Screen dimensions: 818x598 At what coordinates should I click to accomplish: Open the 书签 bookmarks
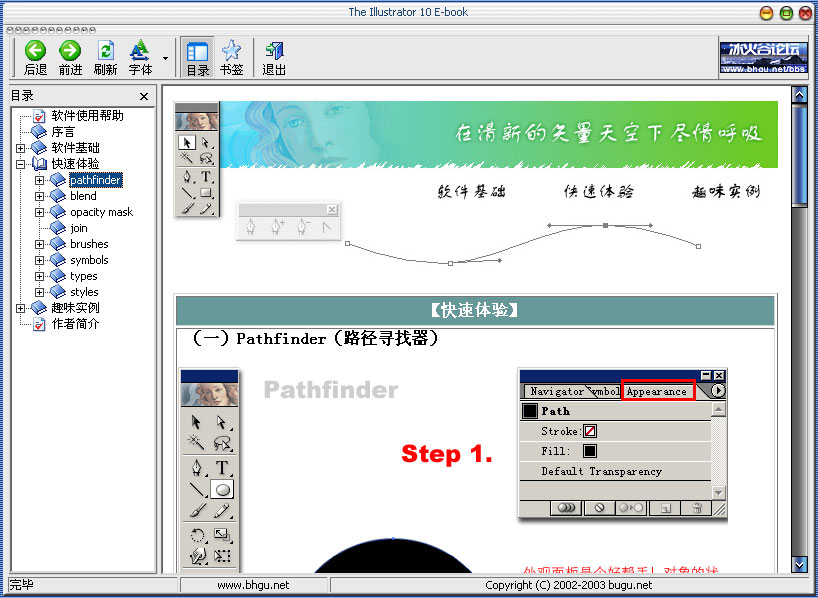tap(232, 58)
